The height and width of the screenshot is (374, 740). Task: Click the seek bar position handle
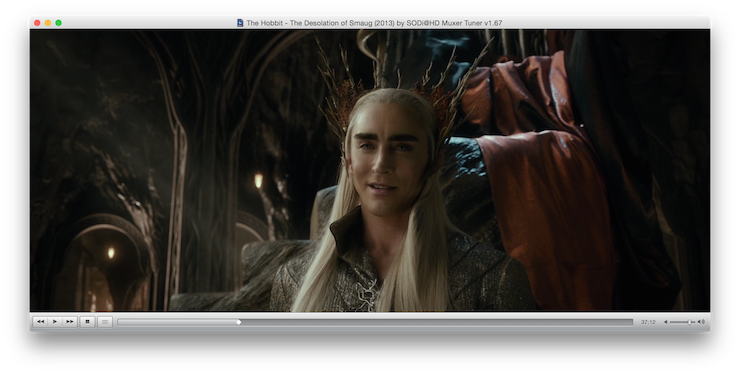(239, 322)
